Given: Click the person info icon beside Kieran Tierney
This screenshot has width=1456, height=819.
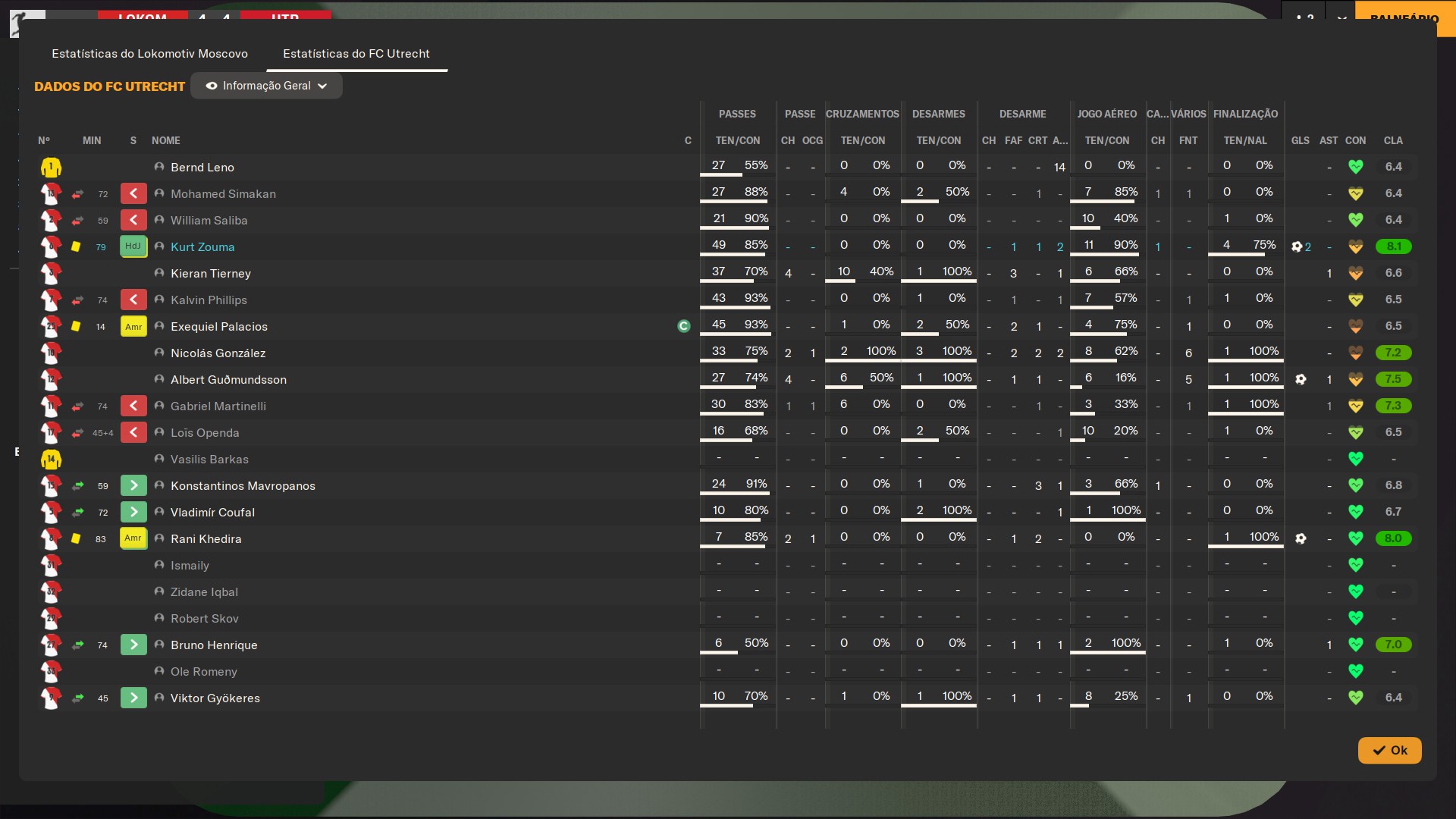Looking at the screenshot, I should [x=159, y=273].
